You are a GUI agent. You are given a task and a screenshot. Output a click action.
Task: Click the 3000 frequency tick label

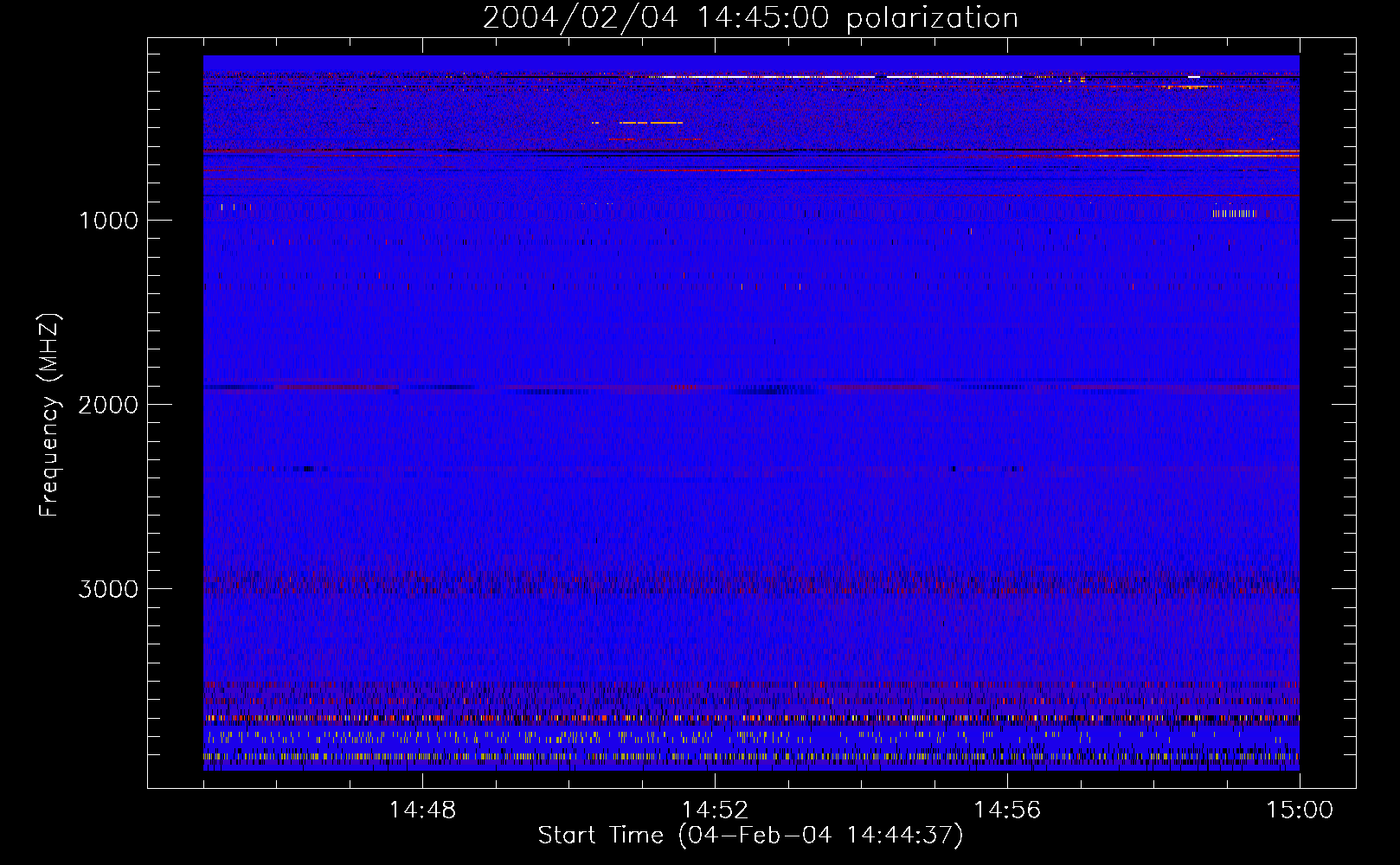coord(108,589)
